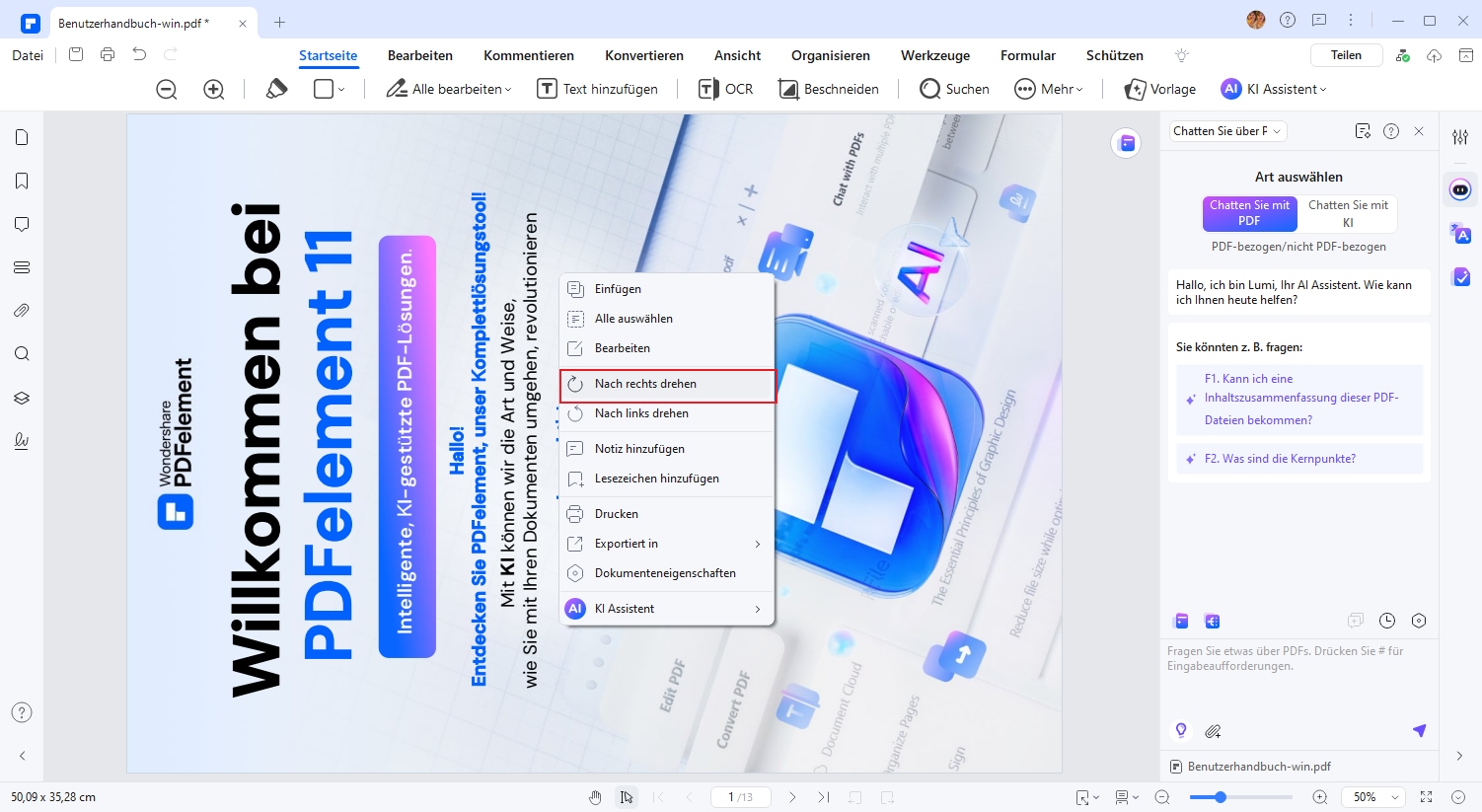This screenshot has height=812, width=1482.
Task: Open a new tab with plus button
Action: point(279,22)
